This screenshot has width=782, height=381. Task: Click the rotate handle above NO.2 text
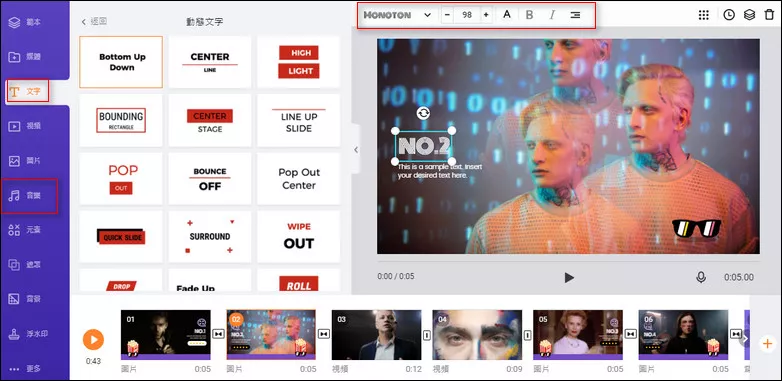423,113
